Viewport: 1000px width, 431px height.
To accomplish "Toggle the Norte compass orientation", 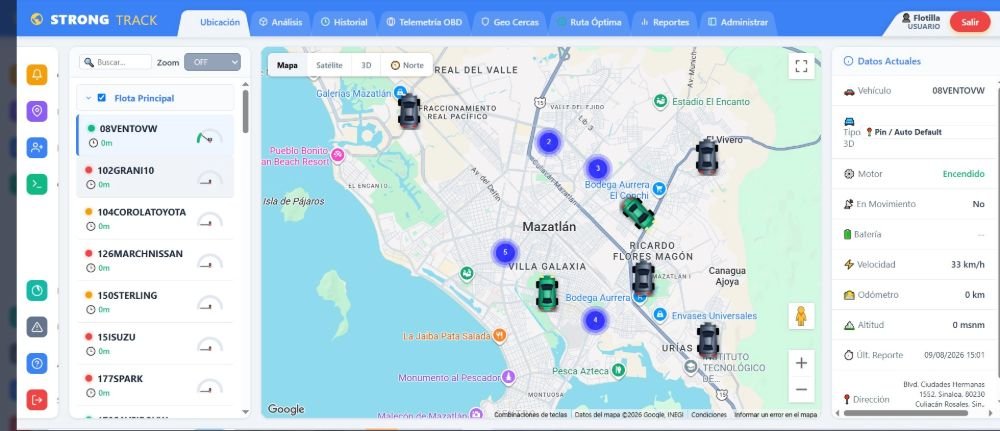I will coord(407,65).
